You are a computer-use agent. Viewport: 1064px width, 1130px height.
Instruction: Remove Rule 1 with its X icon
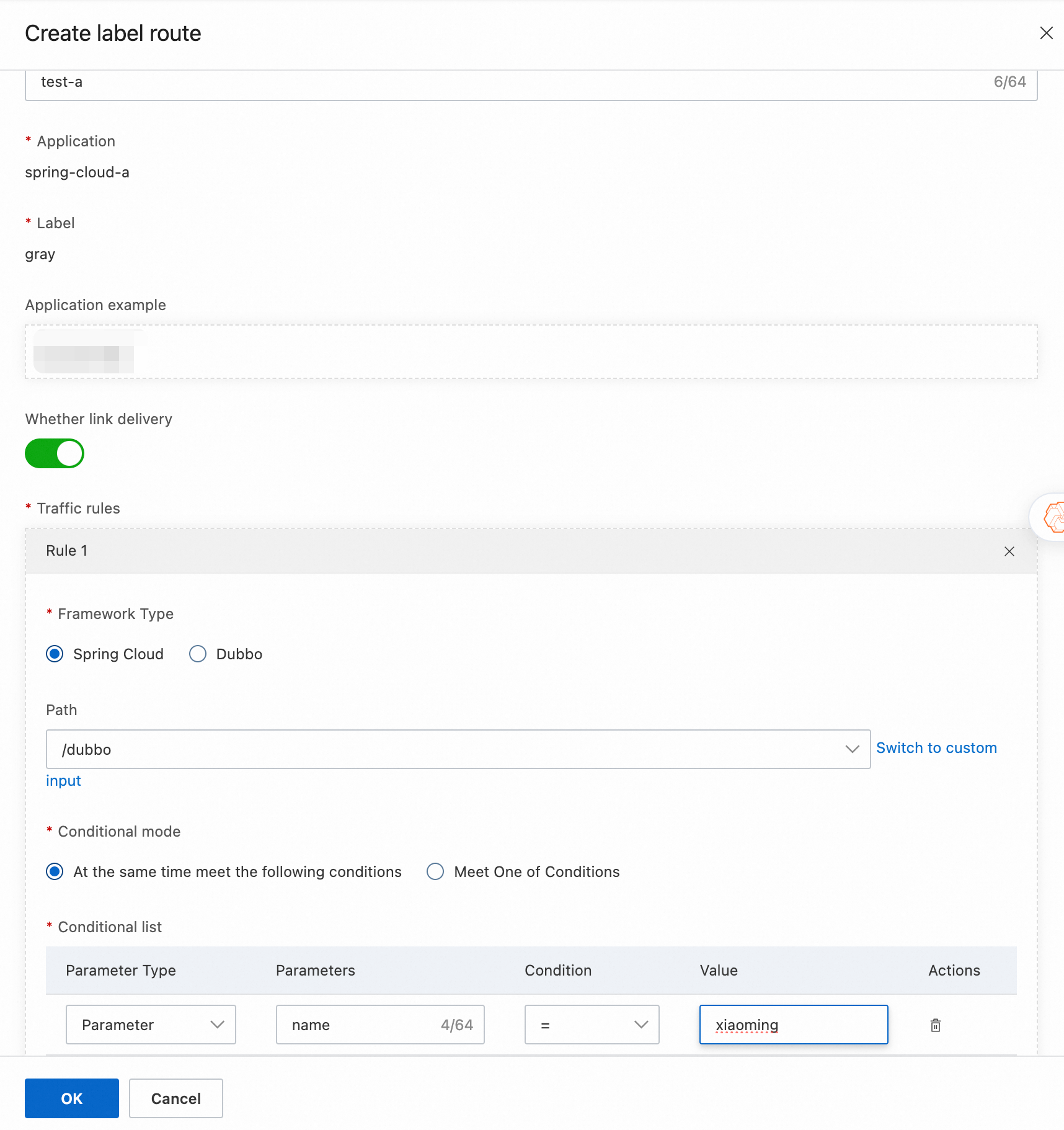pyautogui.click(x=1009, y=551)
